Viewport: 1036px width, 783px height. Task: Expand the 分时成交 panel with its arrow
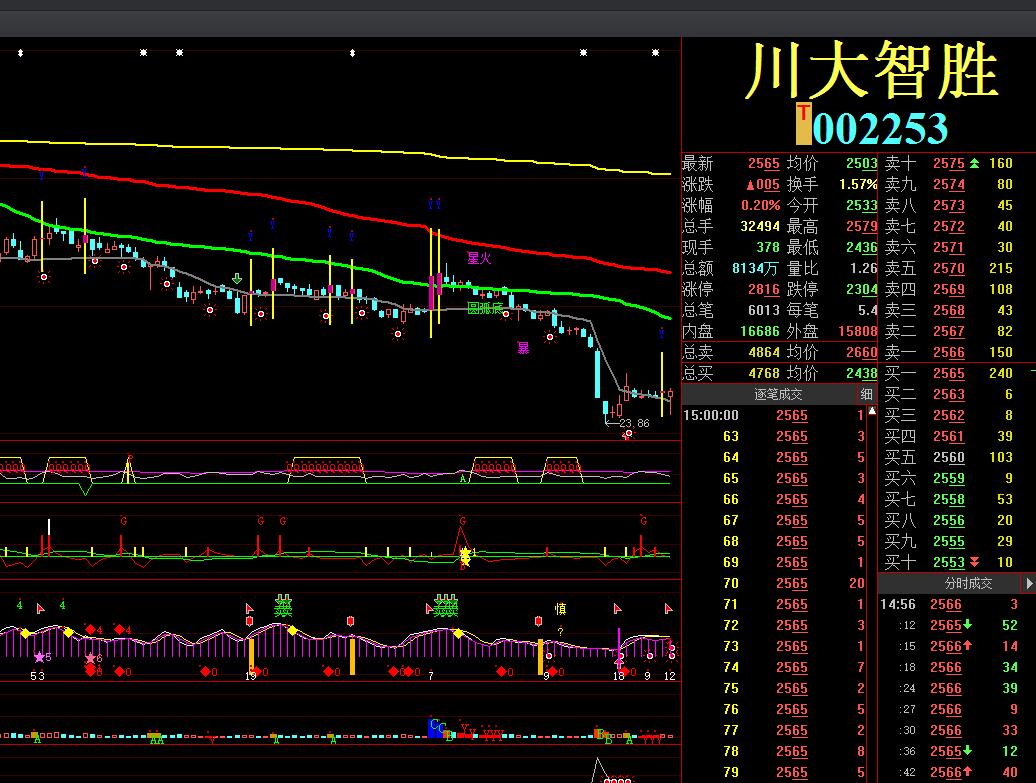(1029, 583)
